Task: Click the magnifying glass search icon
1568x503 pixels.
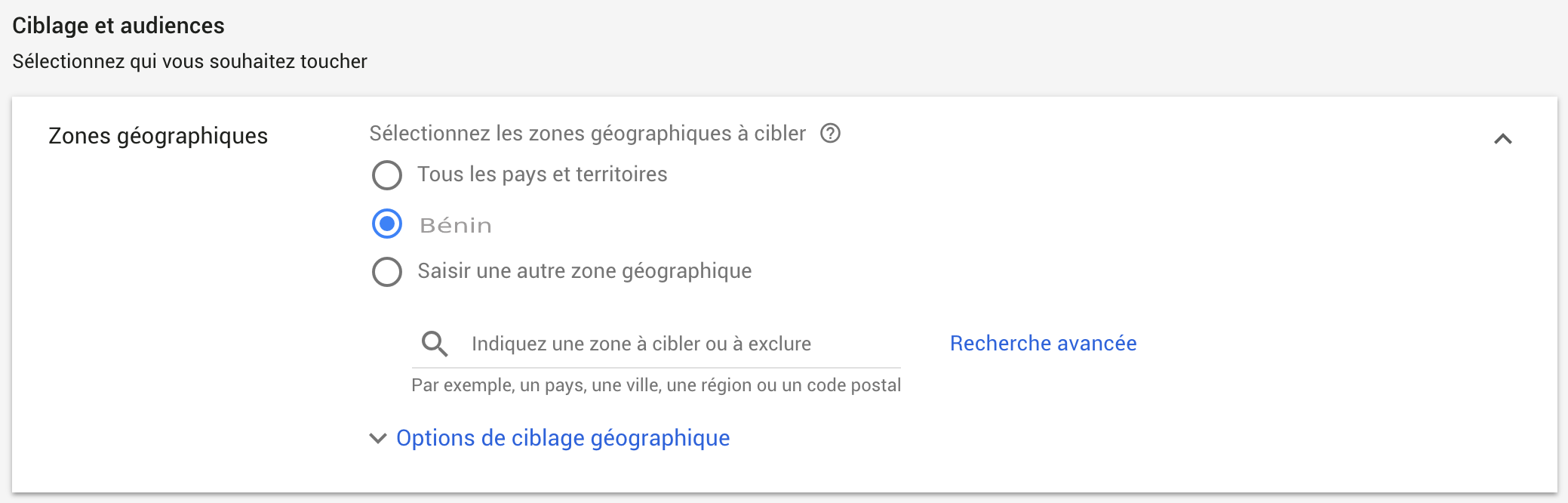Action: [x=435, y=344]
